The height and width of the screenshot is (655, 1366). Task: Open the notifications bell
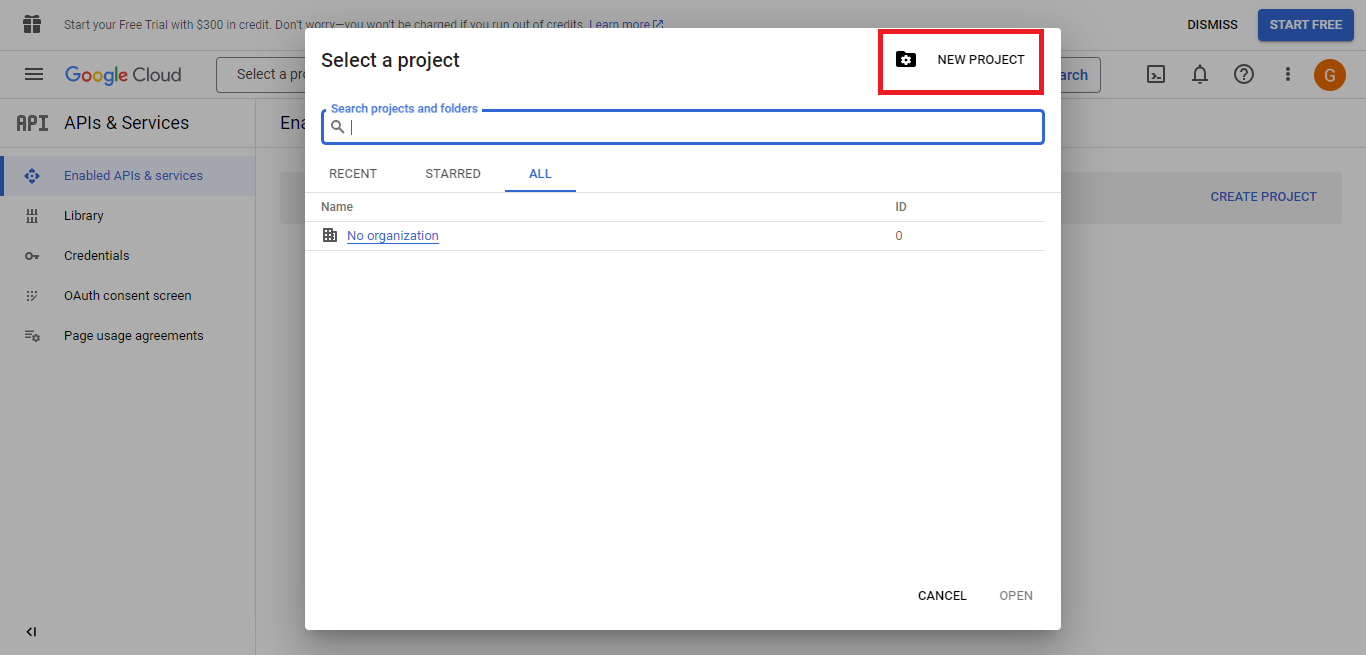[x=1200, y=74]
